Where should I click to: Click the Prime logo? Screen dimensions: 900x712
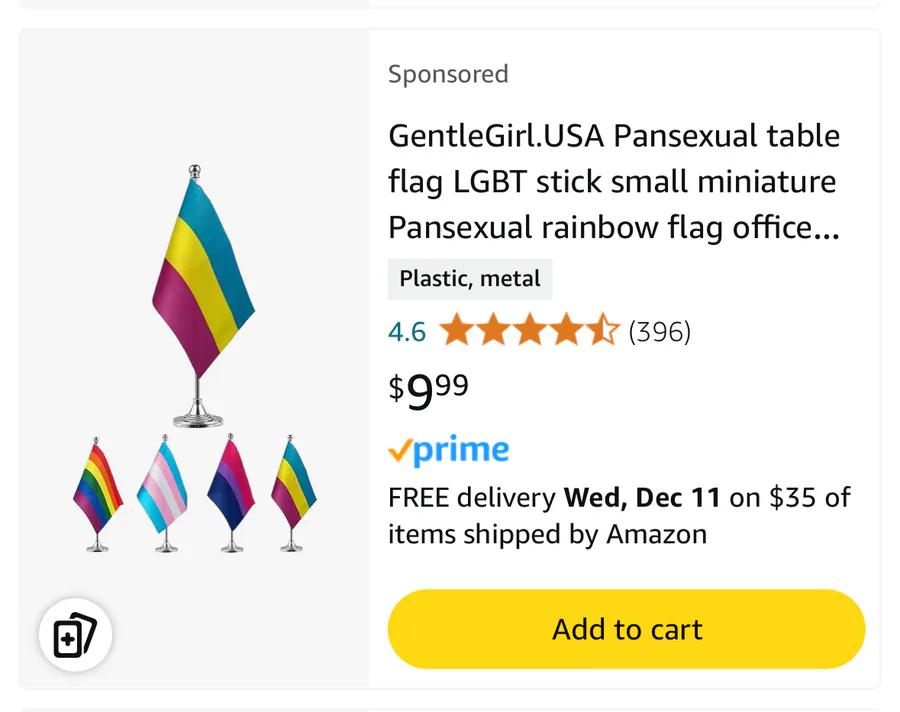click(x=449, y=451)
